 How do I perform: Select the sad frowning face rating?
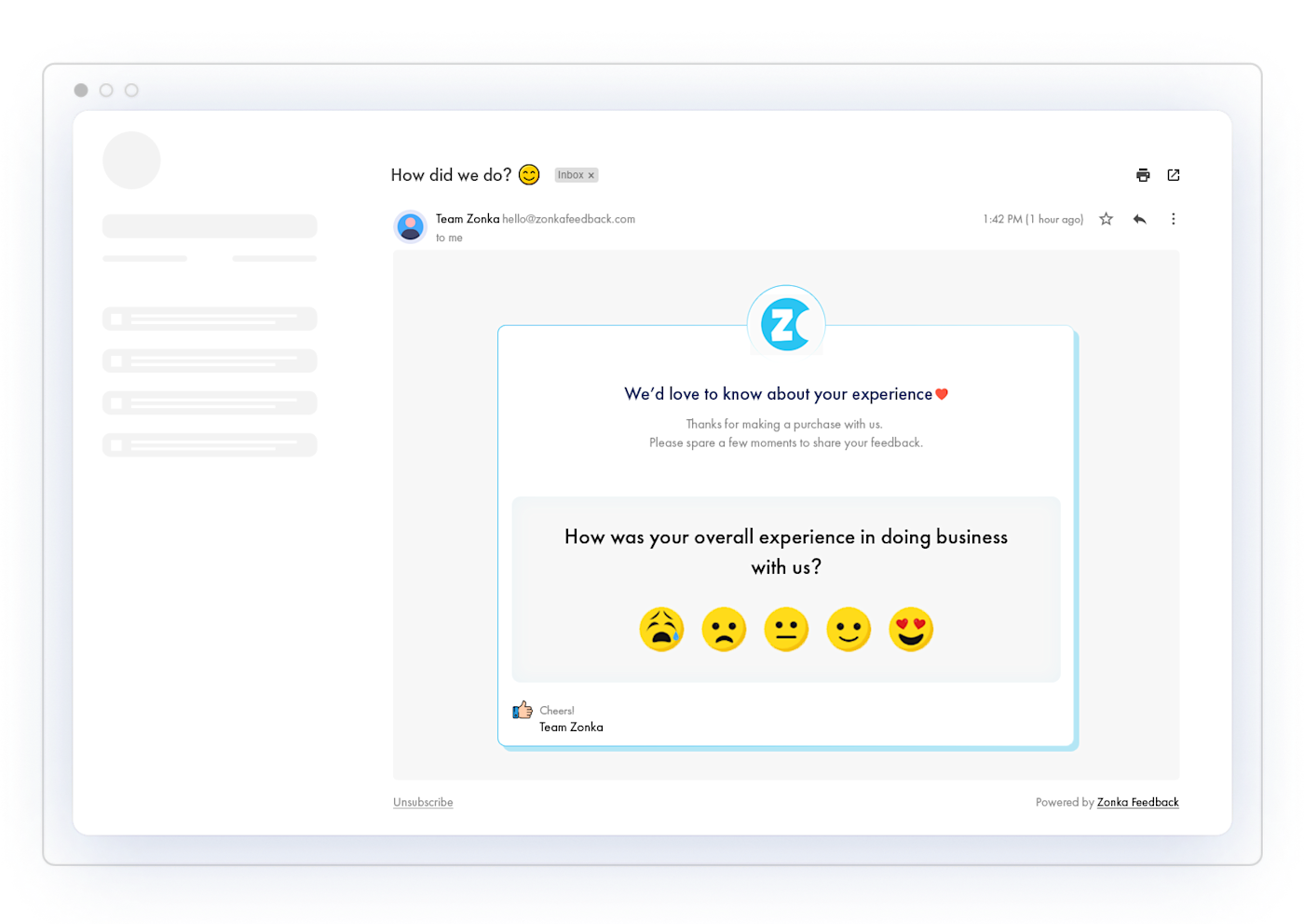(x=724, y=630)
